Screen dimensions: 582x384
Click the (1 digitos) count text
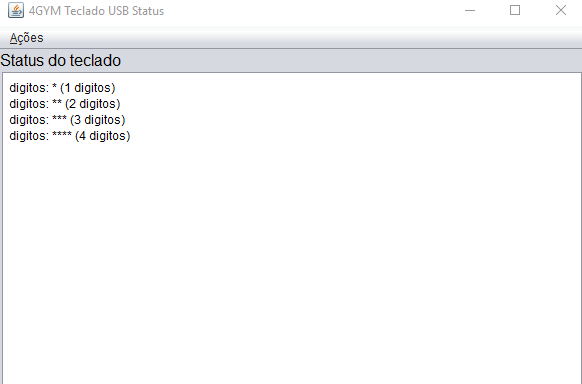pos(88,88)
